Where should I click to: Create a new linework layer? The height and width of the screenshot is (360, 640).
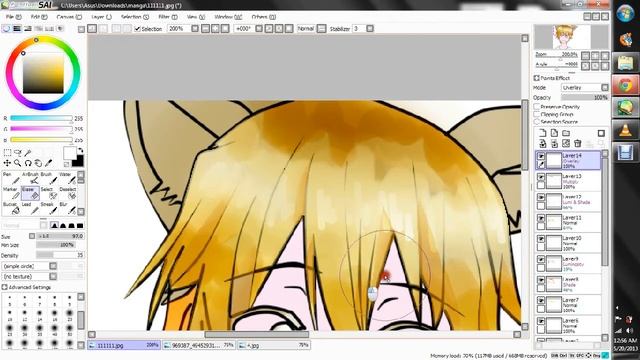point(554,133)
